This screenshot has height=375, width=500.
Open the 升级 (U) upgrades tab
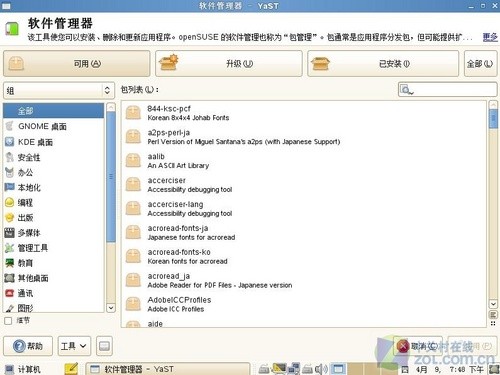229,63
